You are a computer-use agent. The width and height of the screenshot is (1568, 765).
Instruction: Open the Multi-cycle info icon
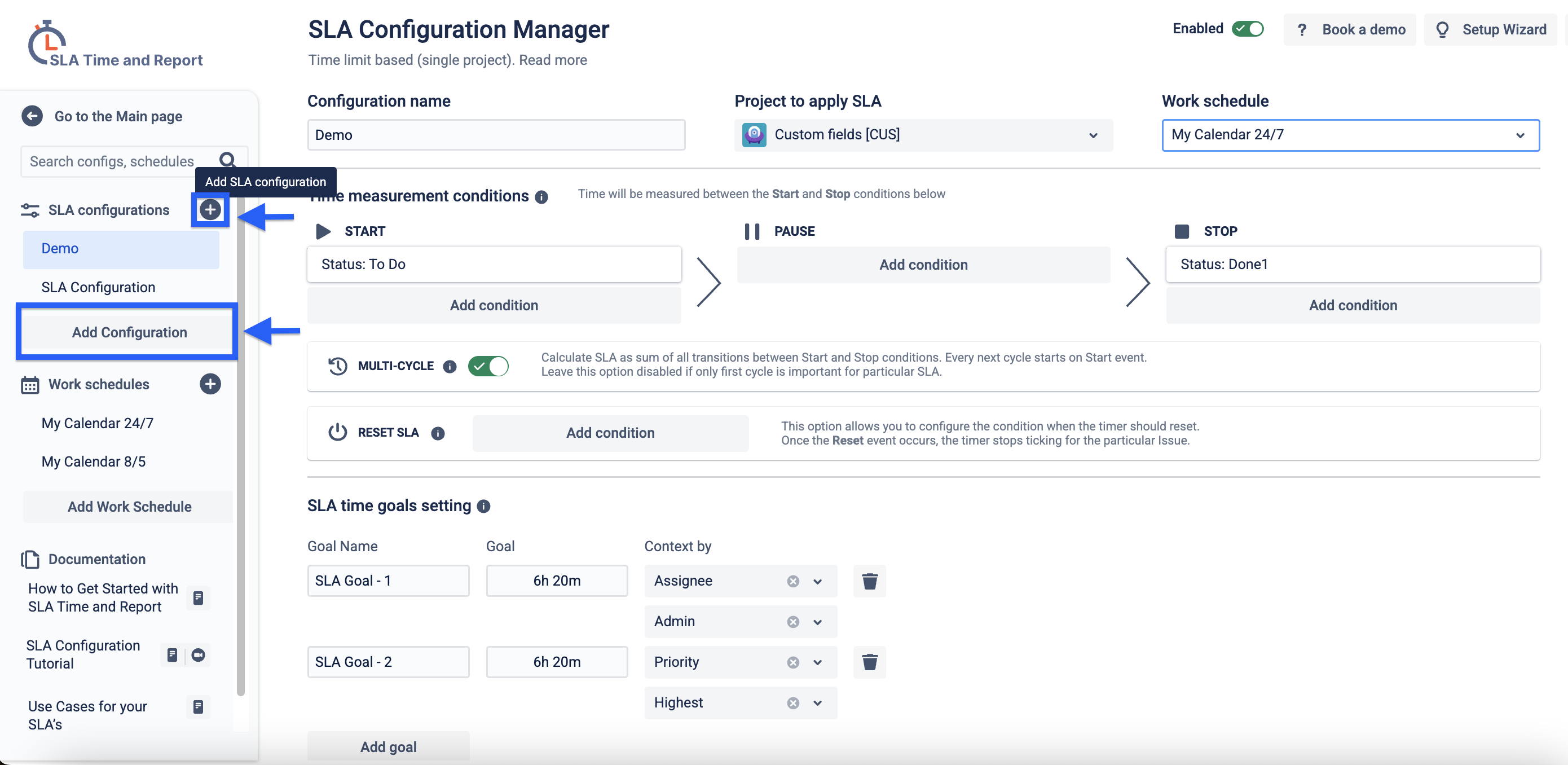450,366
